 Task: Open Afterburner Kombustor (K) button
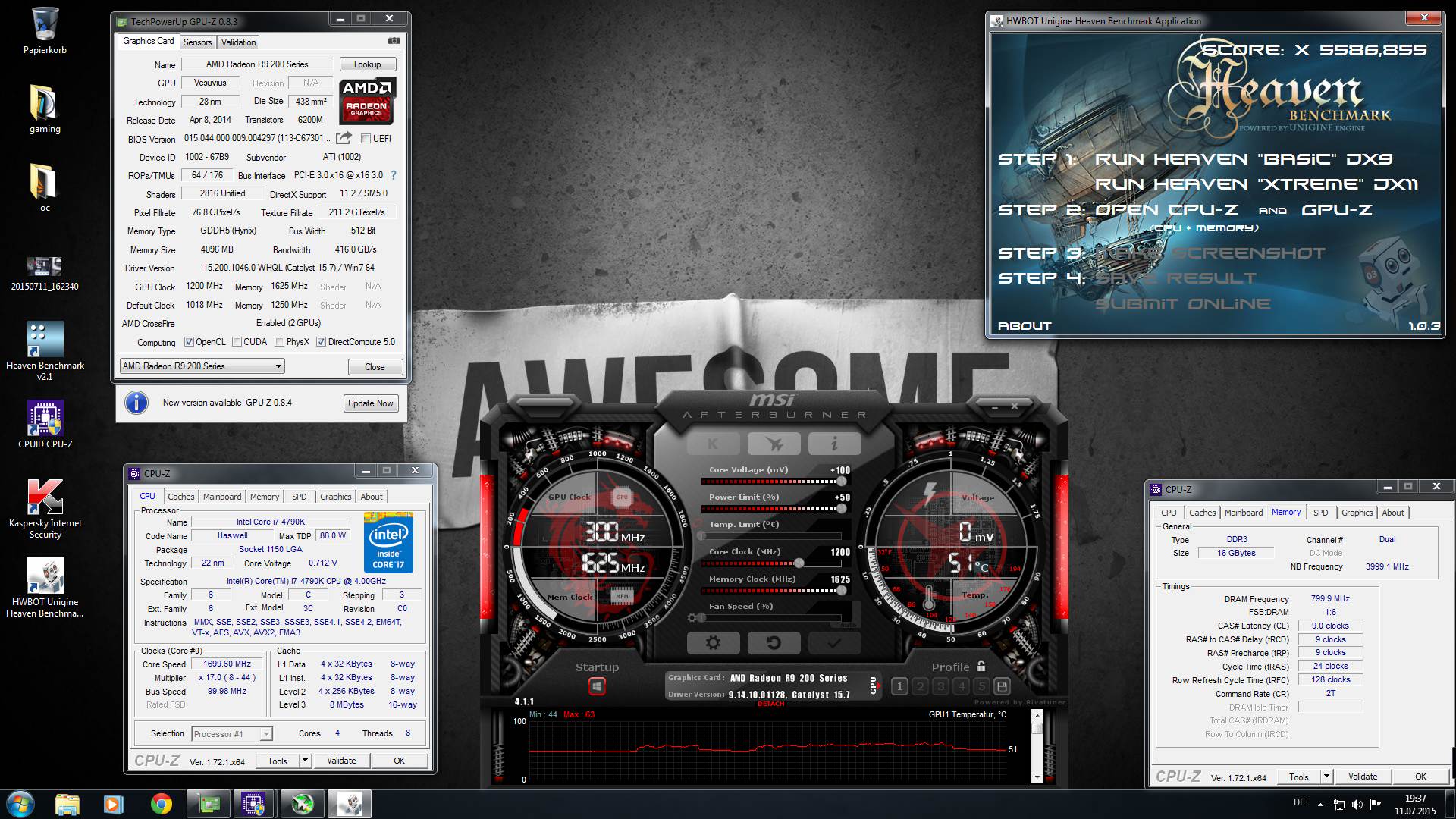(x=713, y=444)
